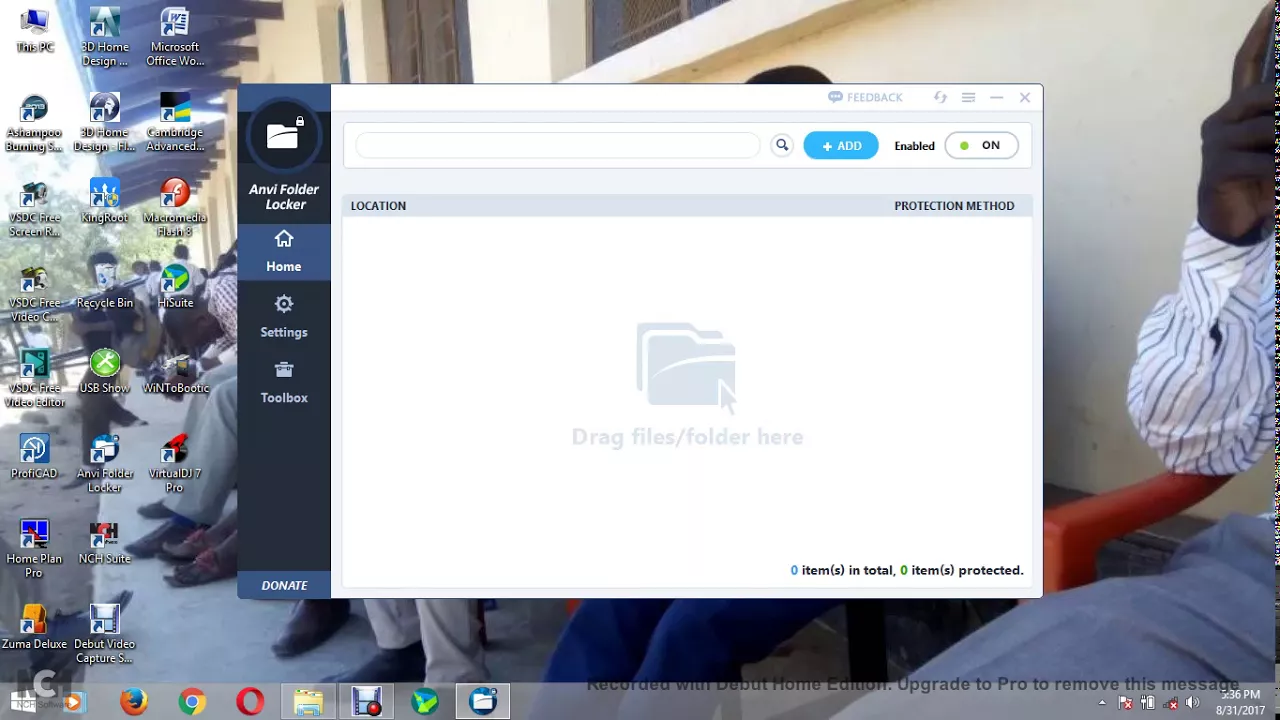Minimize the Anvi Folder Locker window

(x=996, y=97)
